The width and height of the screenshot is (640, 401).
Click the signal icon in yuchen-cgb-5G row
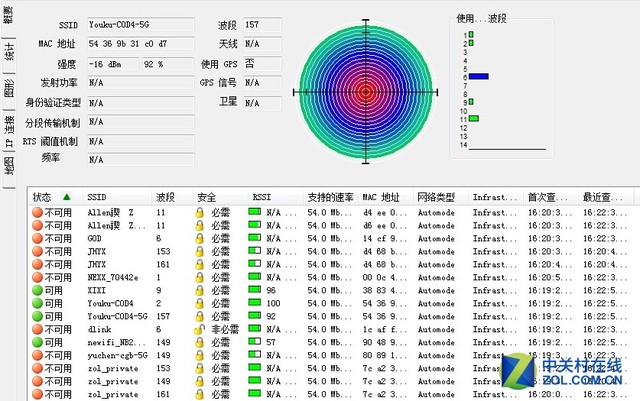pyautogui.click(x=255, y=354)
